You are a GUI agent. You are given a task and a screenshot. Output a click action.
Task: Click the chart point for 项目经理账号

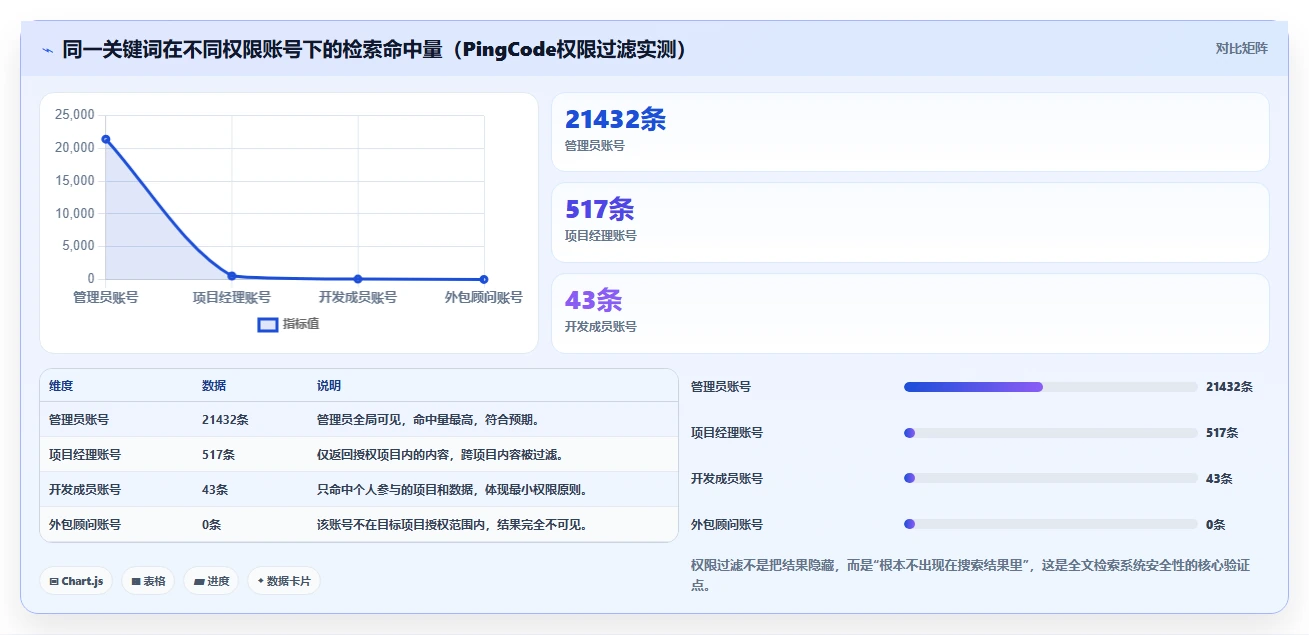232,276
